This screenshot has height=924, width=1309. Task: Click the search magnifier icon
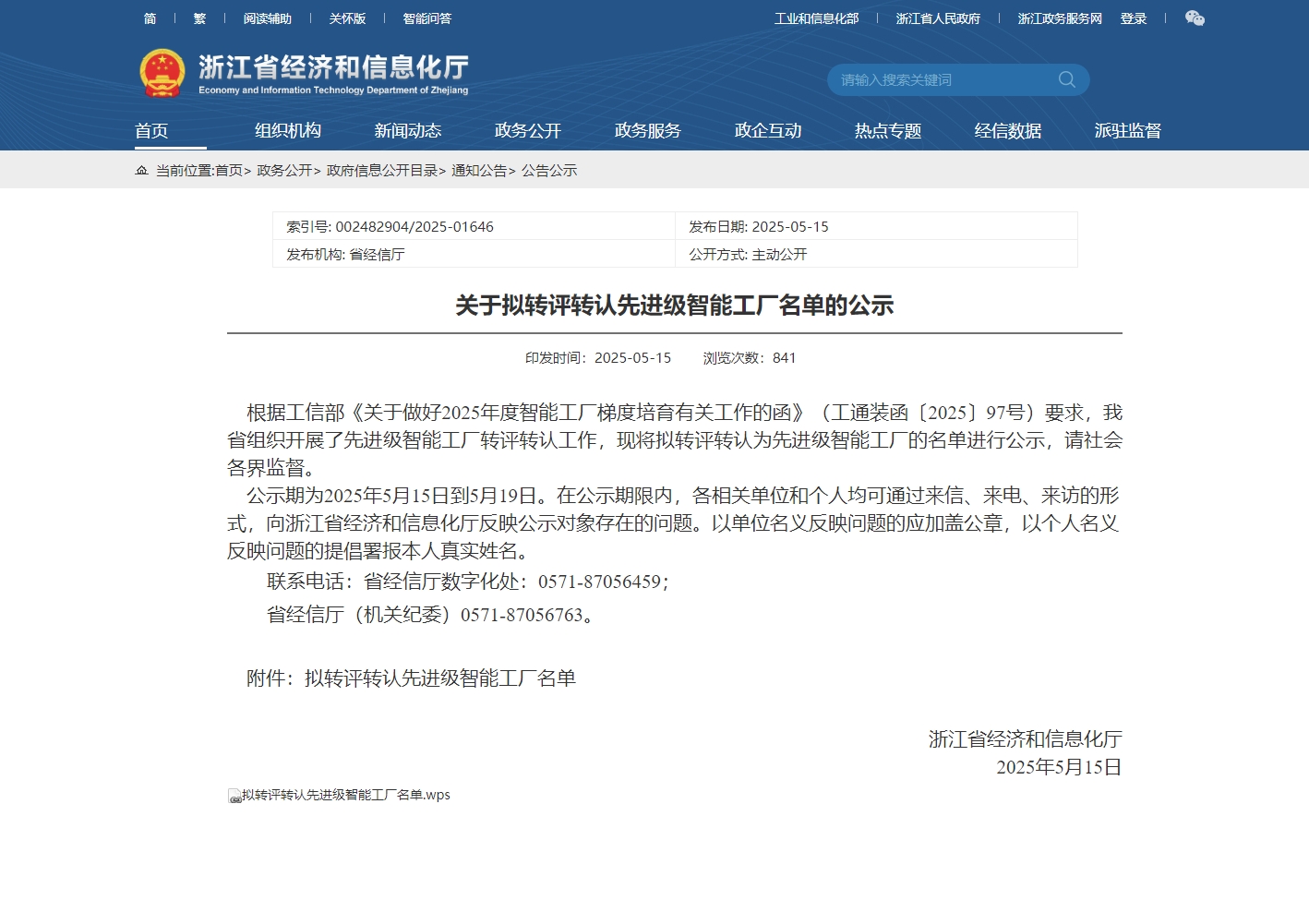(1066, 79)
